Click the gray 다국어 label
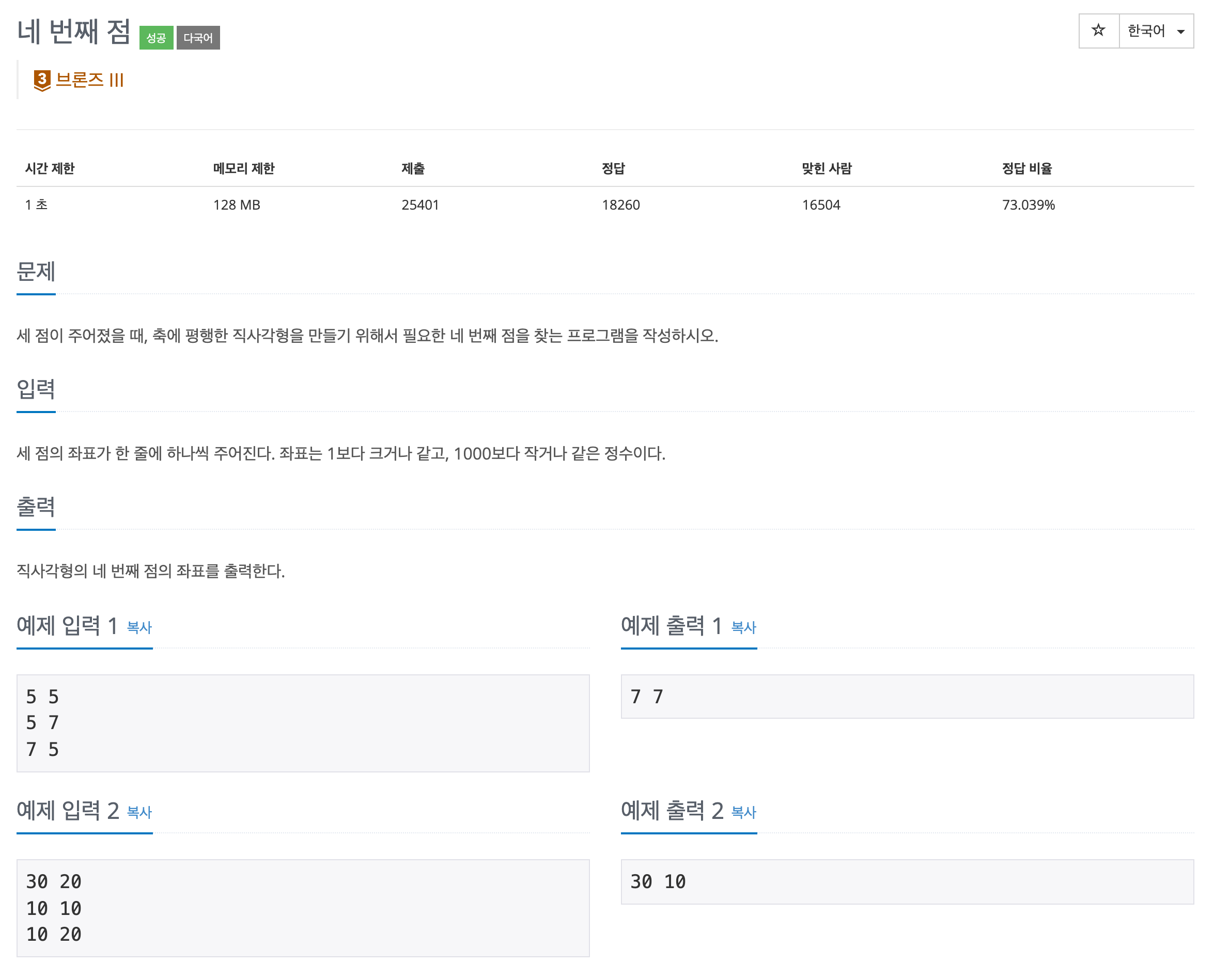Viewport: 1214px width, 980px height. coord(198,38)
